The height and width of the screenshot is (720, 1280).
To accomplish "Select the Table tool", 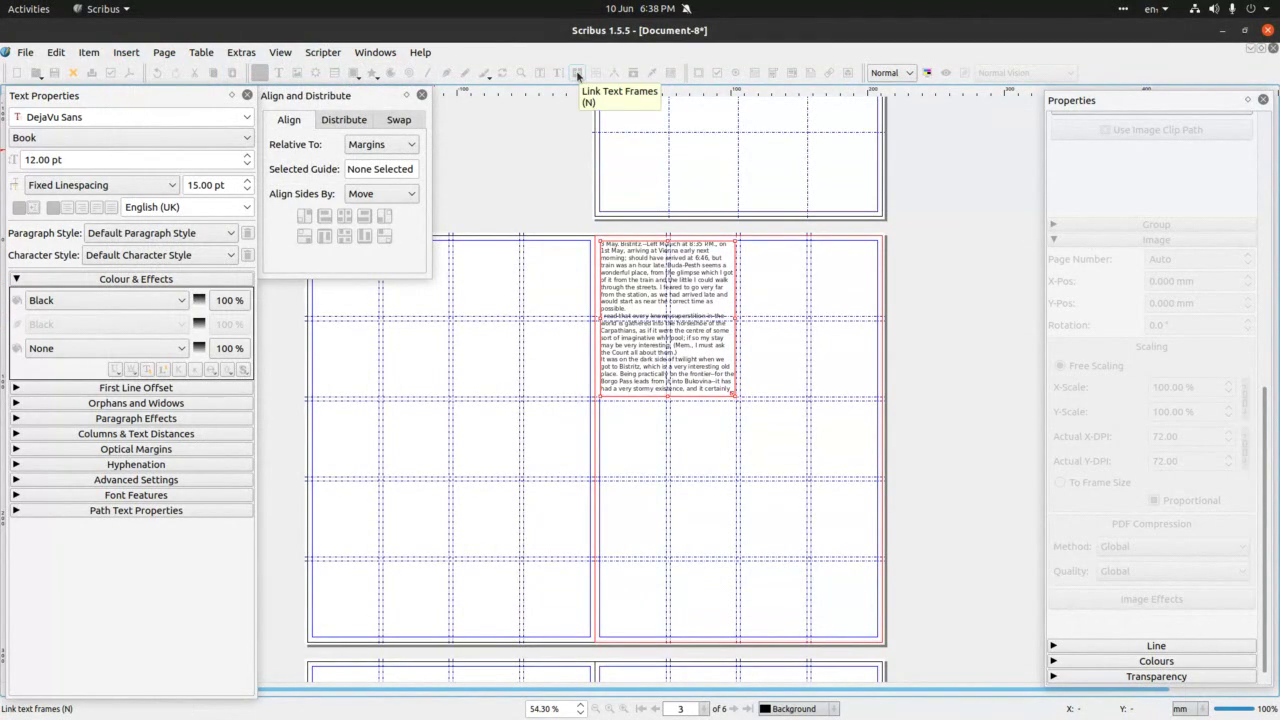I will click(334, 73).
